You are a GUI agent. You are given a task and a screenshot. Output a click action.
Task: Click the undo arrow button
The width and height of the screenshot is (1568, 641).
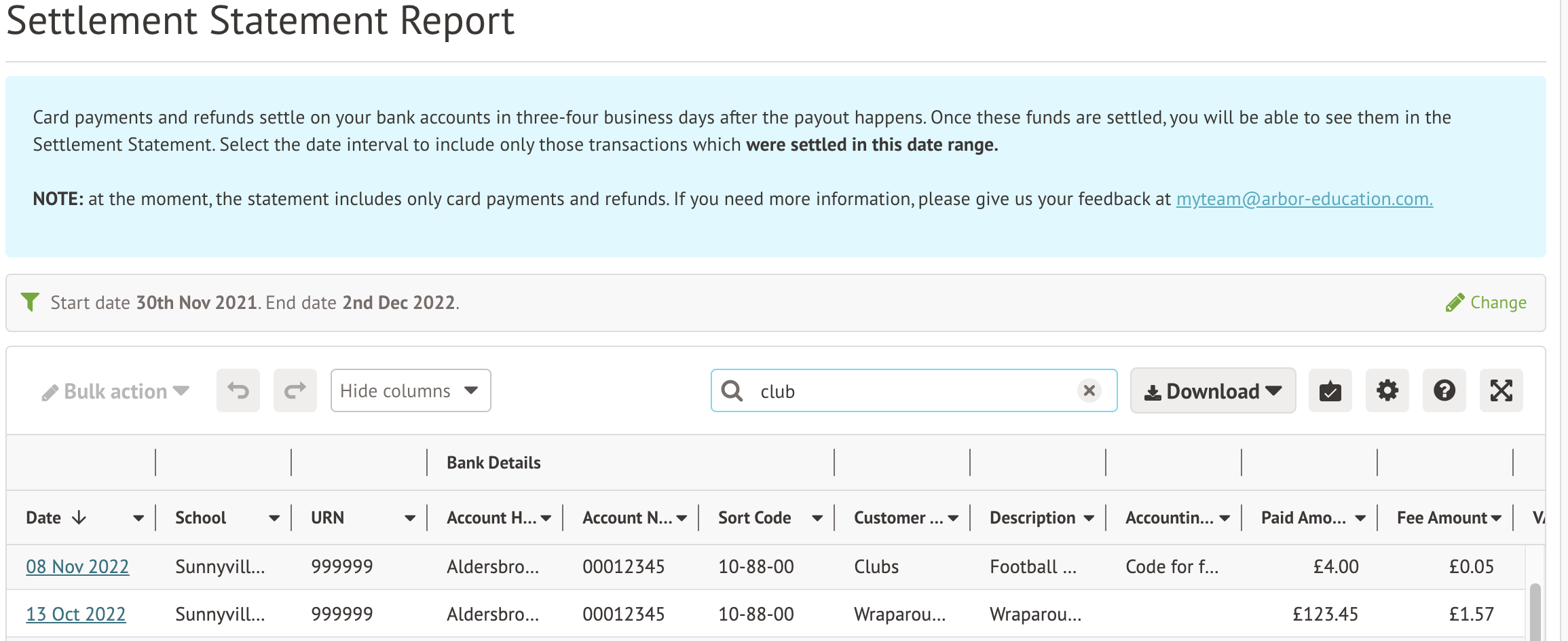238,390
